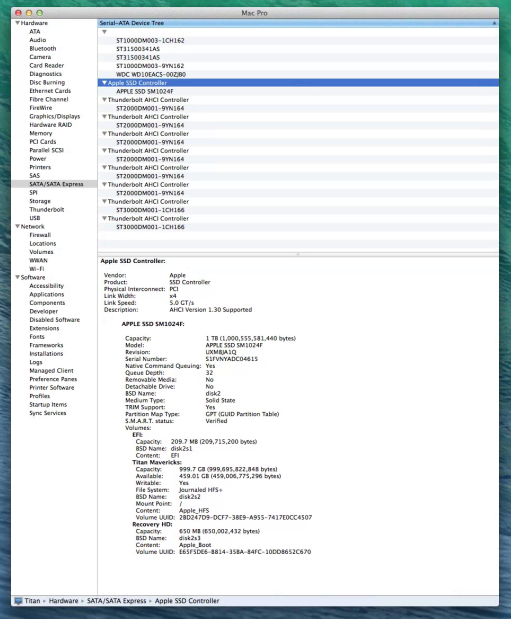
Task: Select SATA/SATA Express in the sidebar
Action: pos(56,184)
